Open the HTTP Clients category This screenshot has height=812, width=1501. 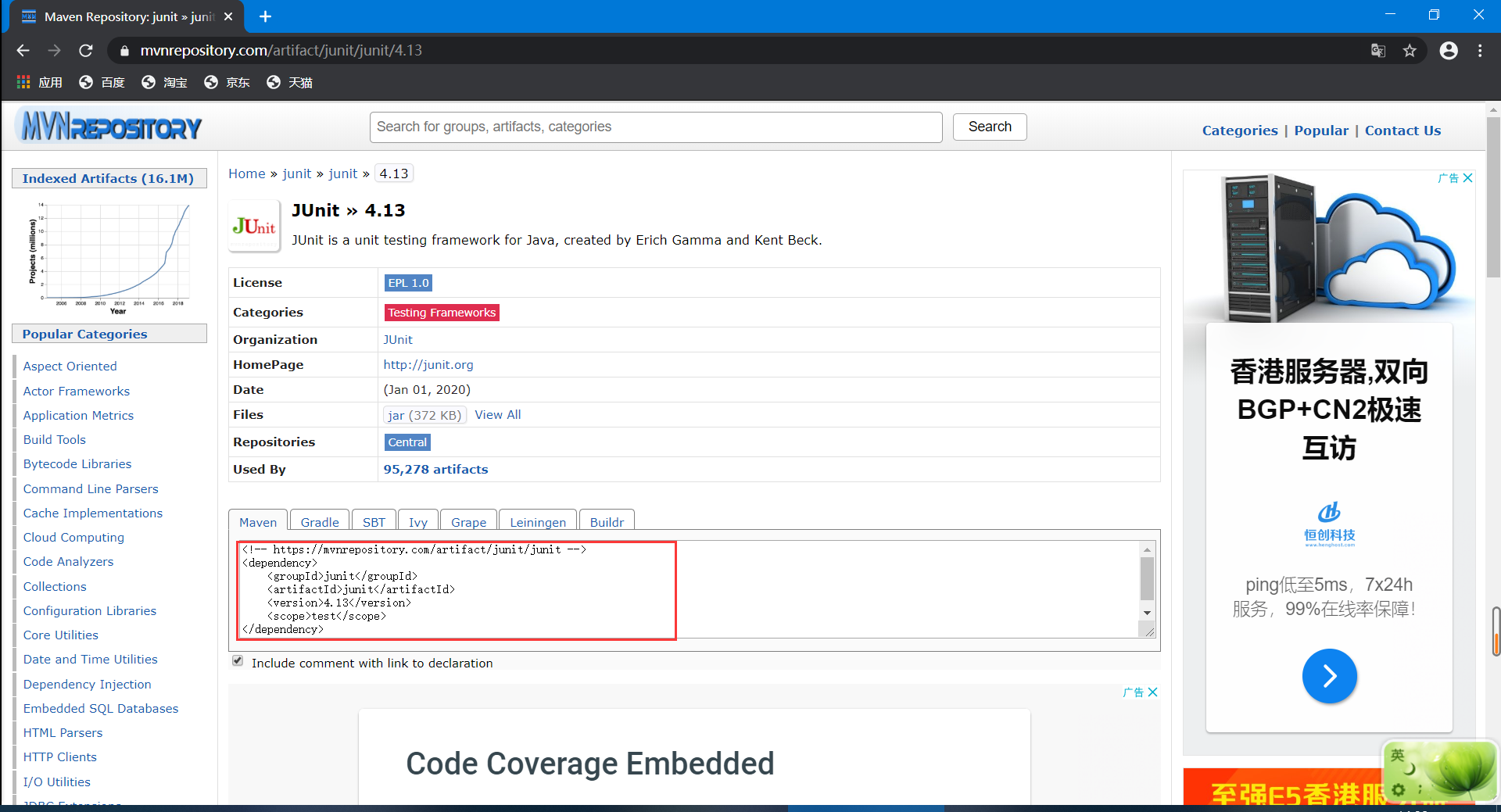(x=60, y=757)
